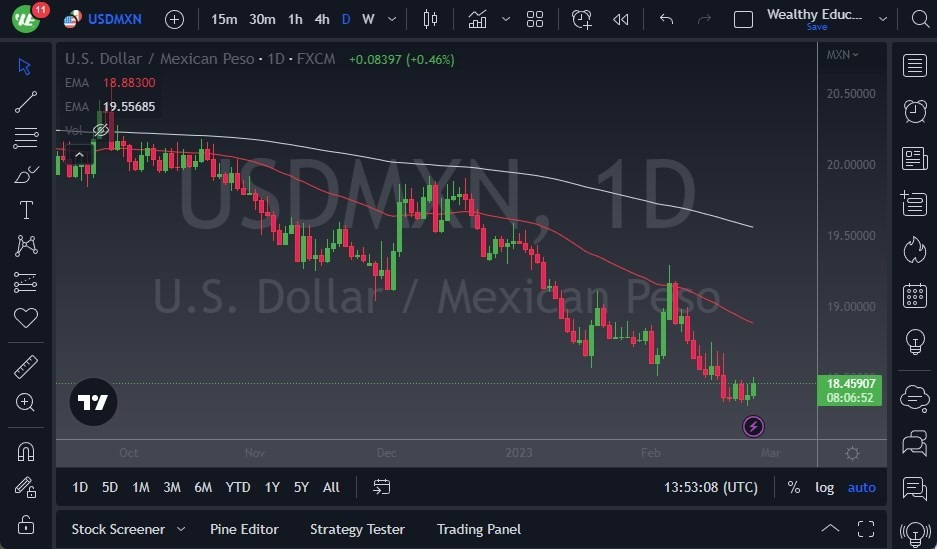Open price scale settings gear
Viewport: 937px width, 549px height.
pyautogui.click(x=852, y=453)
